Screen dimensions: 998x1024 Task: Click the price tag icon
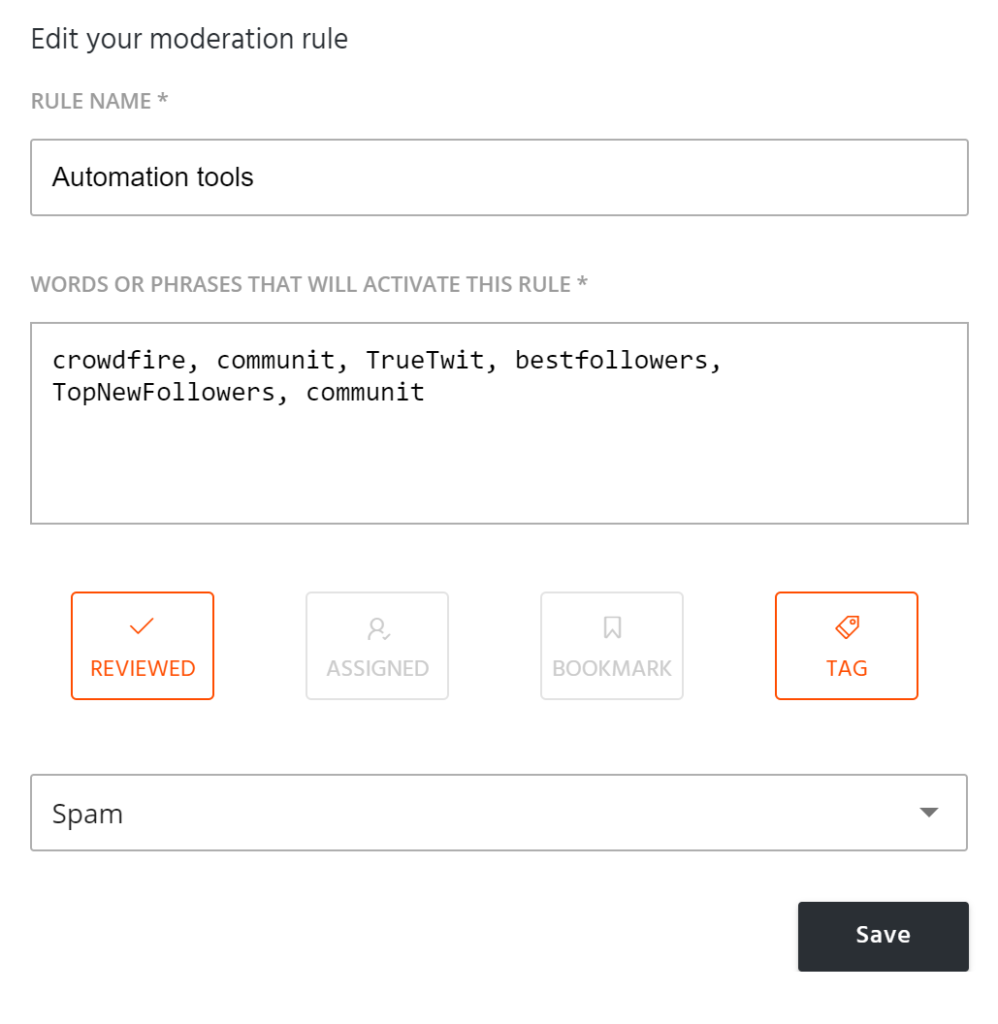[847, 628]
